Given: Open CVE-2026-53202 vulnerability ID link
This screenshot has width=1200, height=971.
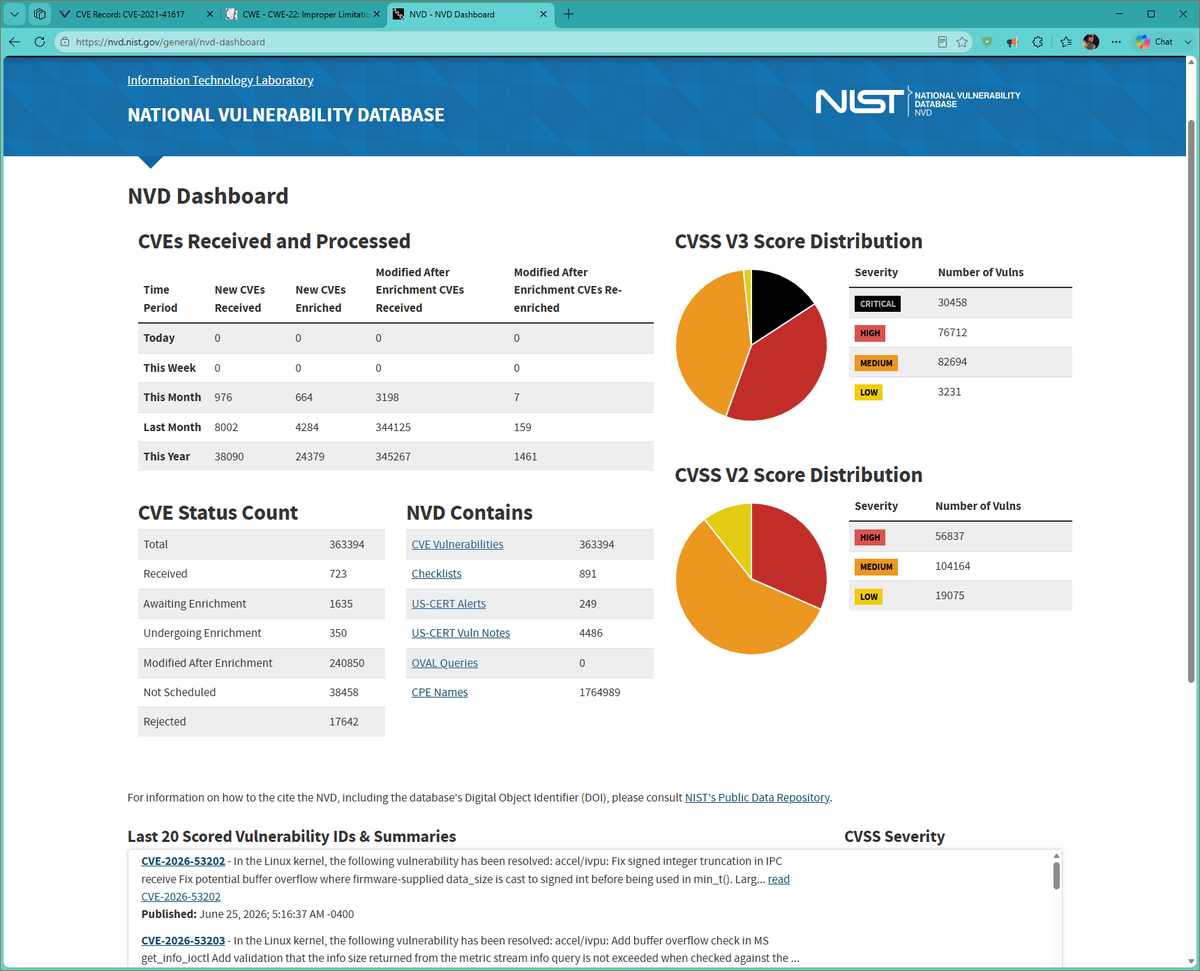Looking at the screenshot, I should coord(183,861).
